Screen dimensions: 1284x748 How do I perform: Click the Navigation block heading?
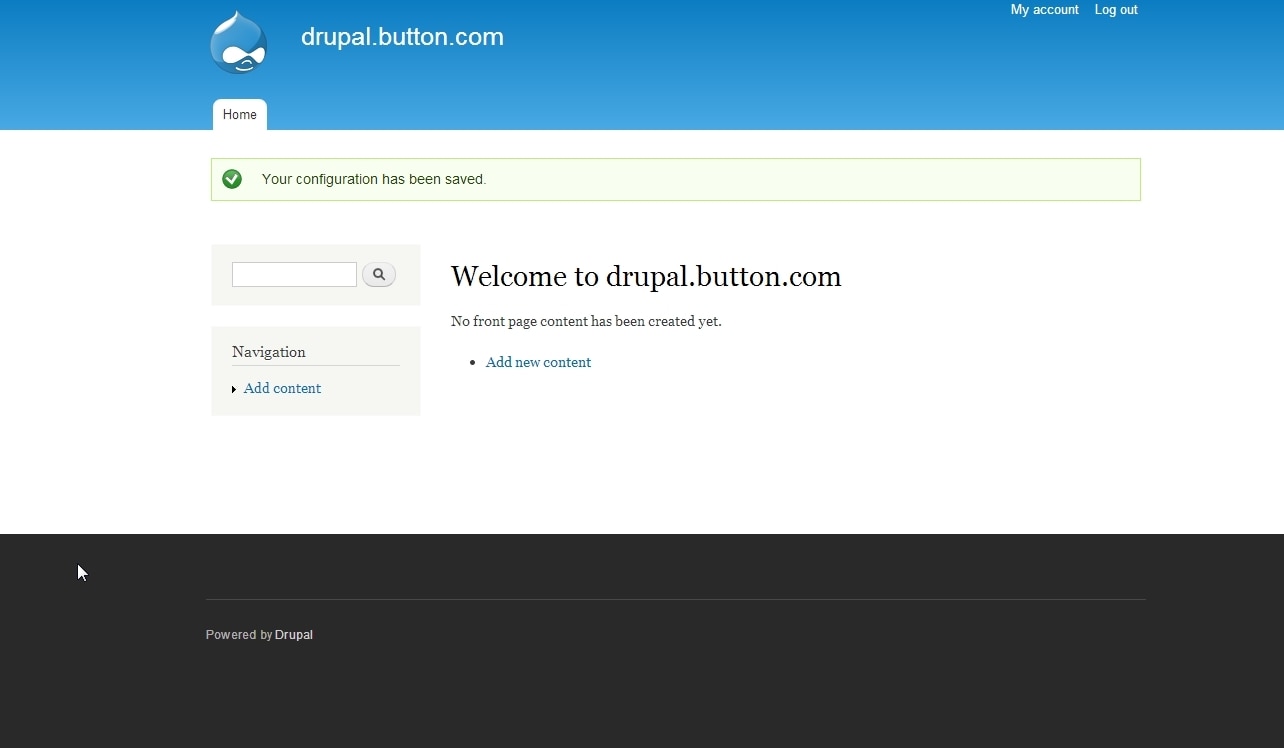[x=269, y=352]
